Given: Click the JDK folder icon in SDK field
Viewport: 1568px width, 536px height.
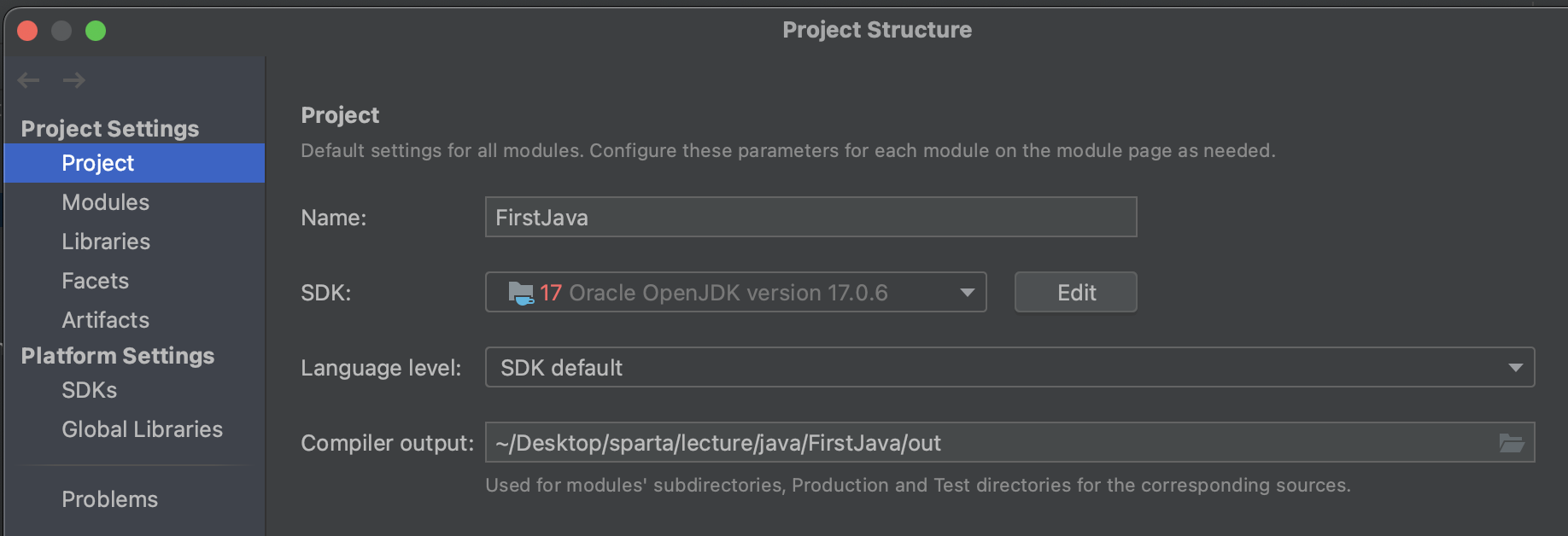Looking at the screenshot, I should coord(520,293).
